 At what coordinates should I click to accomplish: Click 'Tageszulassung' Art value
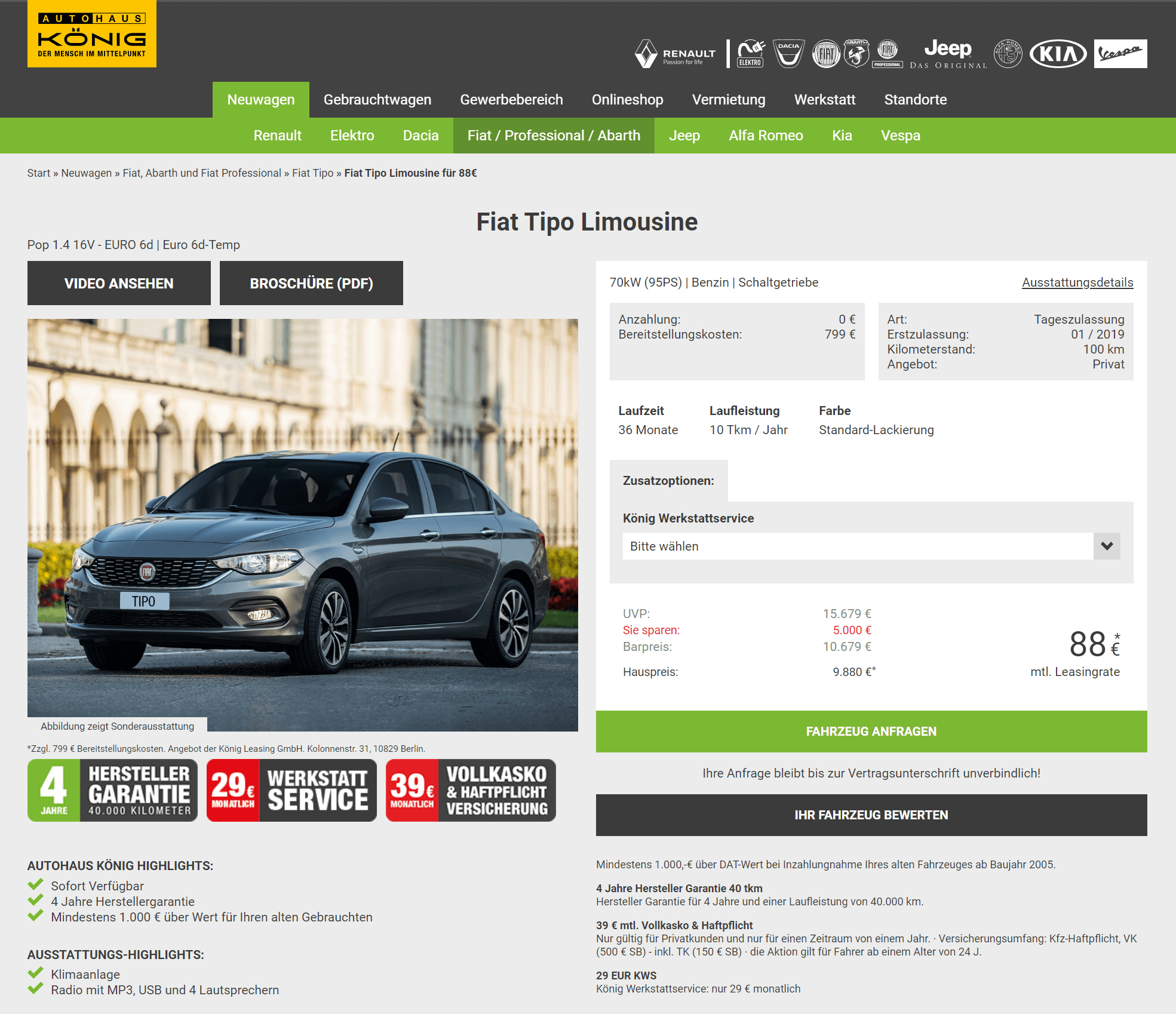tap(1079, 319)
